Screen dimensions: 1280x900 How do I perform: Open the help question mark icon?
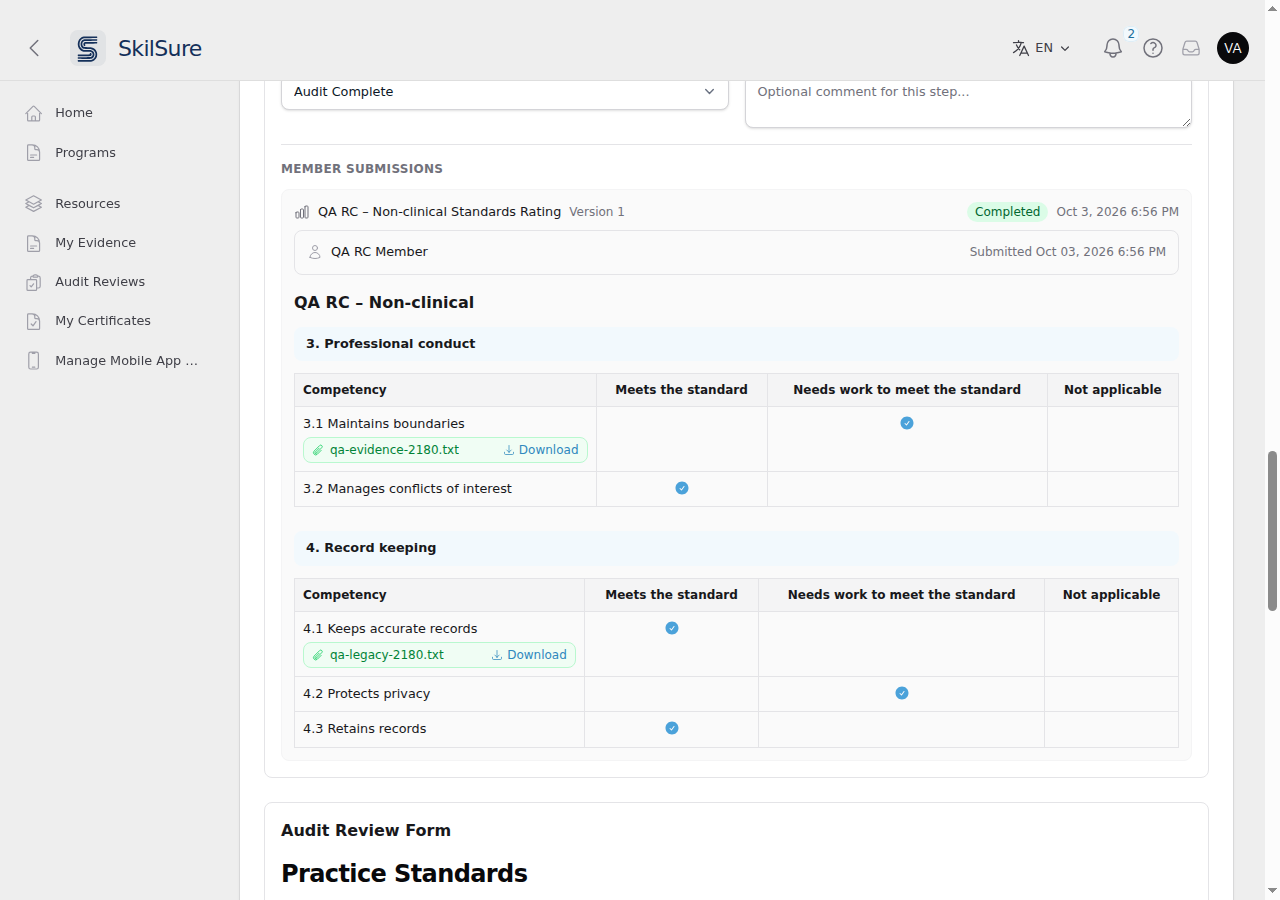click(x=1153, y=48)
